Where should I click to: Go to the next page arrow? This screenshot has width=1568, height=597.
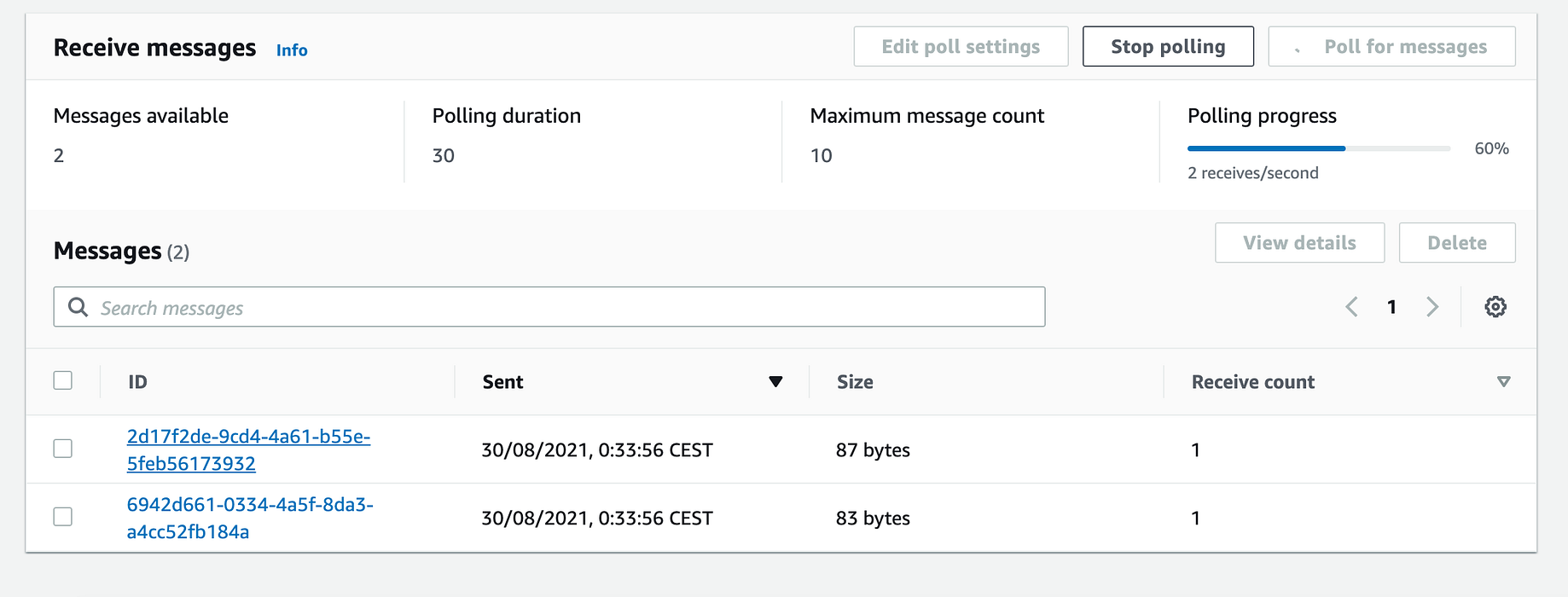(1432, 307)
